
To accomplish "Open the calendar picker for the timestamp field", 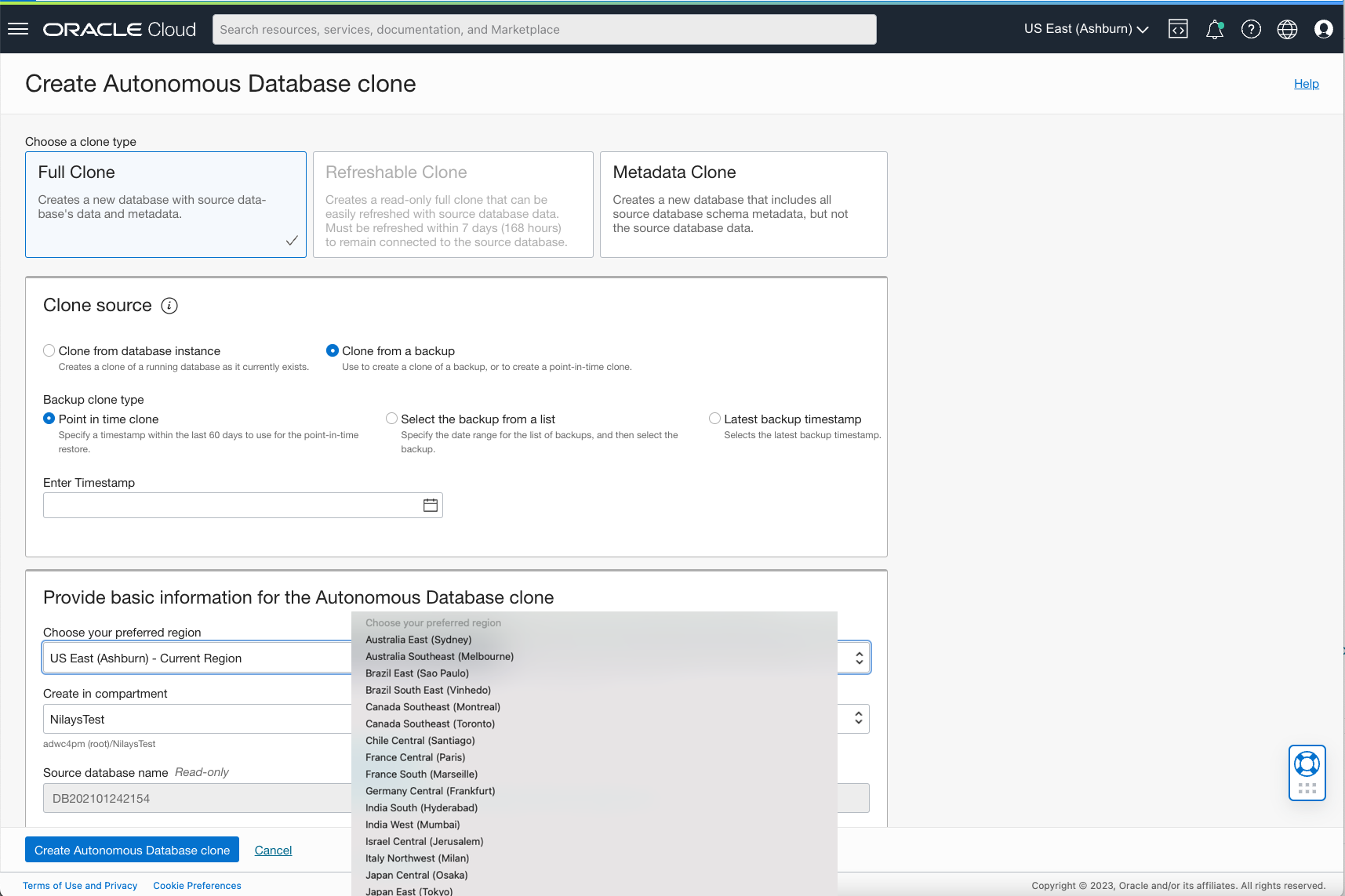I will 430,505.
